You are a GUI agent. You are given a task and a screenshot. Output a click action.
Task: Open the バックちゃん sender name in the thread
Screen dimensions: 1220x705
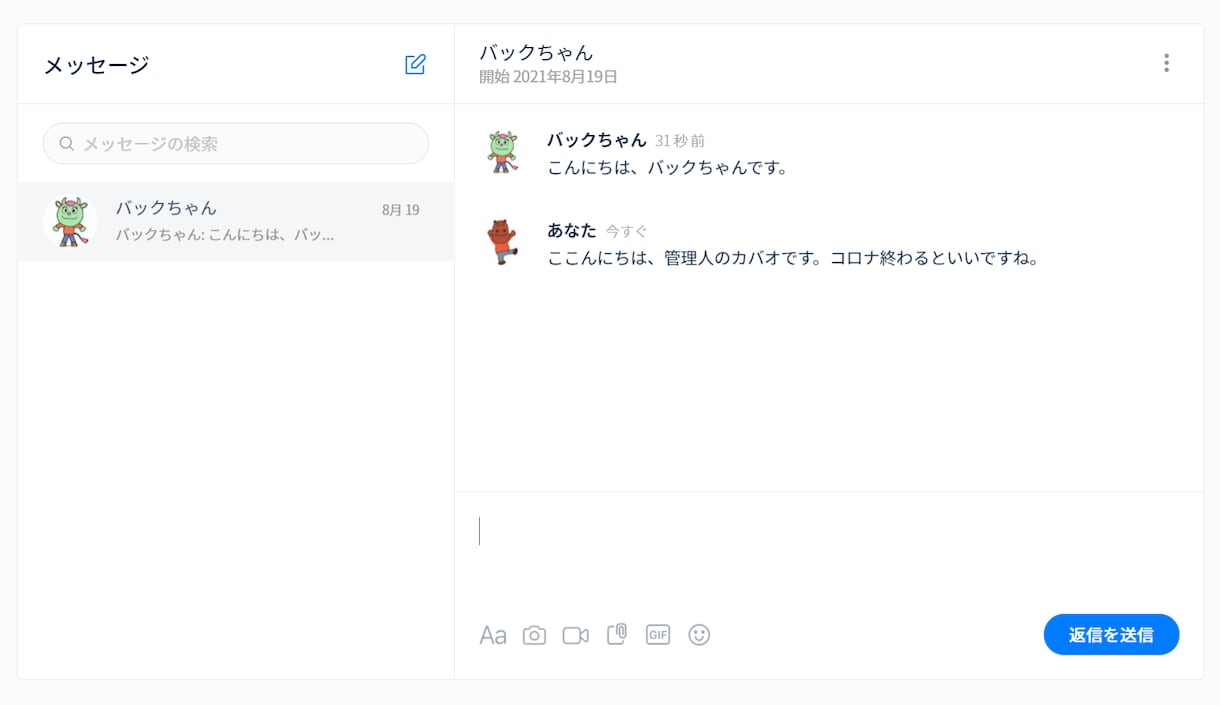[x=597, y=140]
